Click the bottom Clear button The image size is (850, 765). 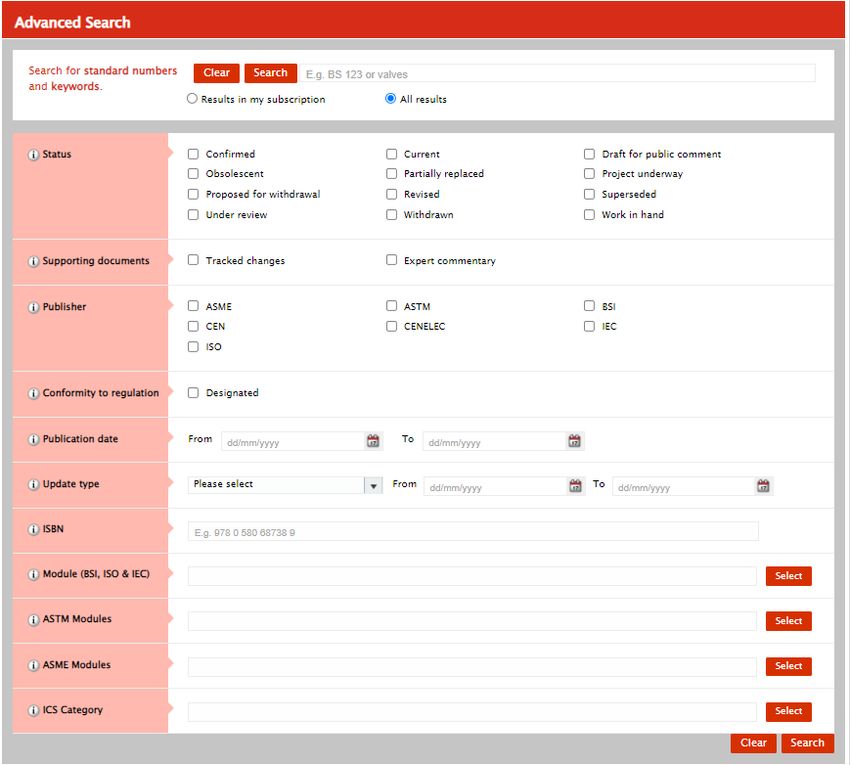pyautogui.click(x=753, y=743)
